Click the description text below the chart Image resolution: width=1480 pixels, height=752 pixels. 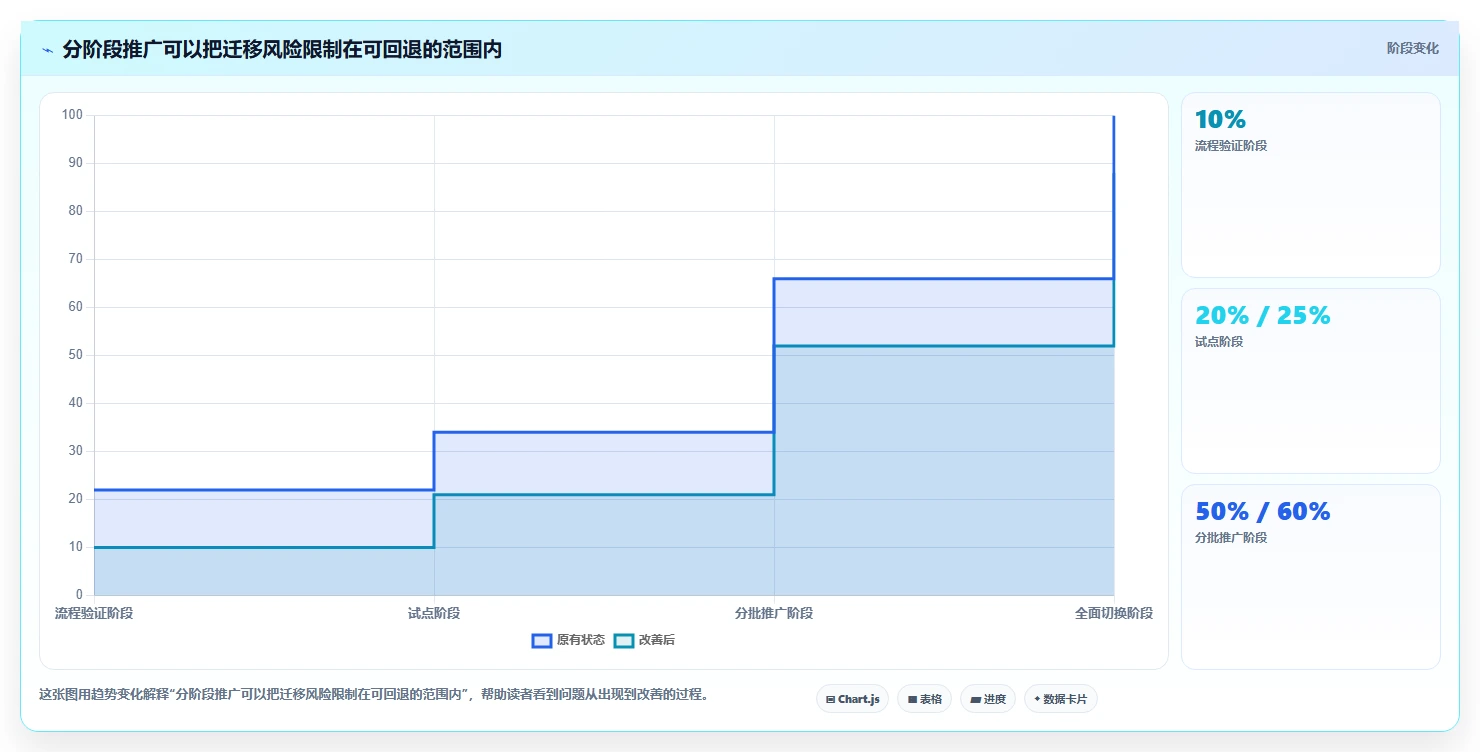[374, 694]
